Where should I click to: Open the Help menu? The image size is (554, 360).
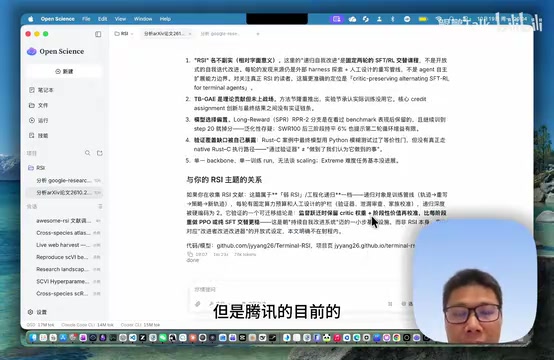pyautogui.click(x=165, y=19)
